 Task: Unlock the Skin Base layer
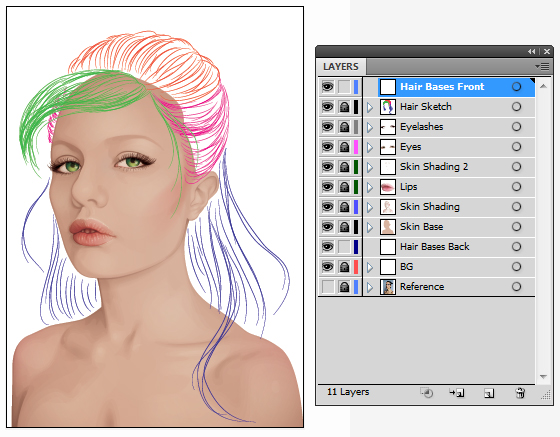click(x=344, y=227)
